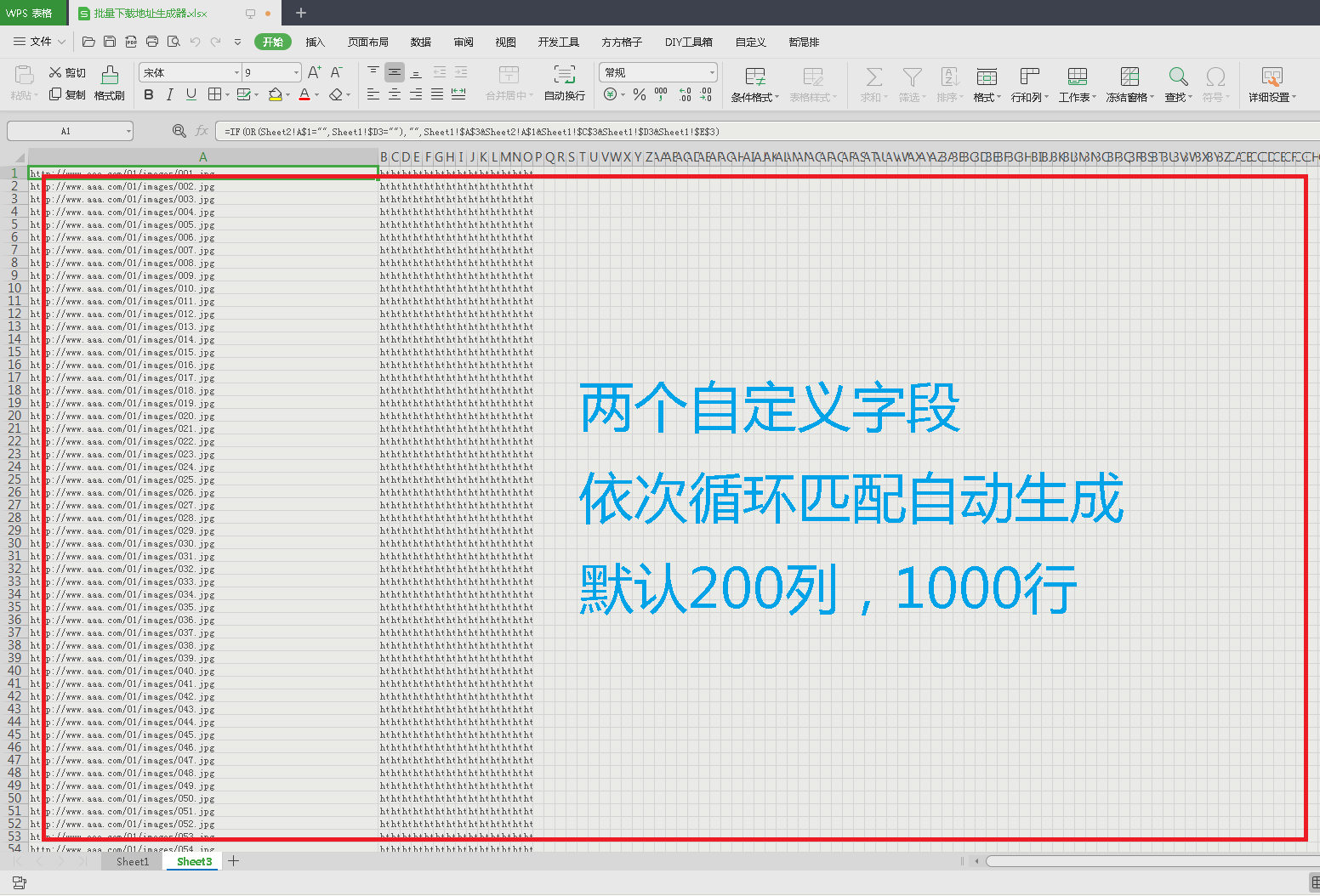The image size is (1320, 896).
Task: Click the distributed alignment icon
Action: 458,94
